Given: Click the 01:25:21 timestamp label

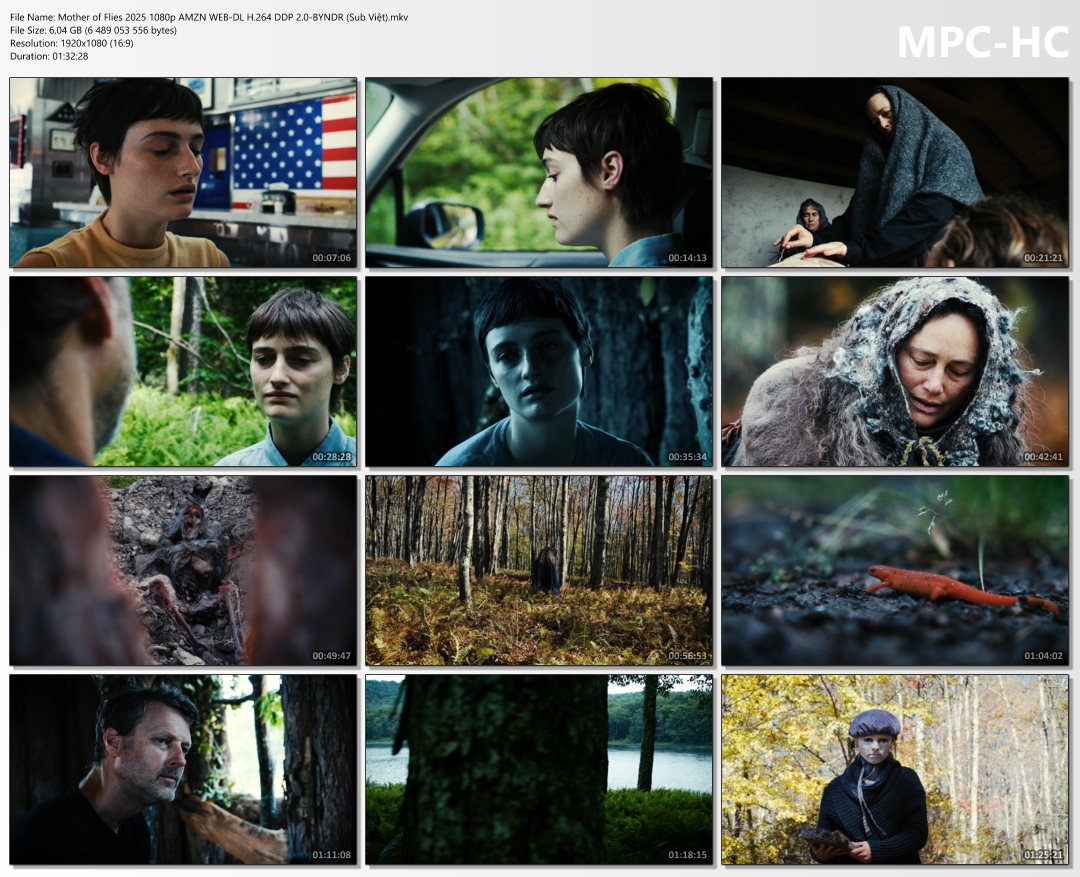Looking at the screenshot, I should pos(1043,855).
